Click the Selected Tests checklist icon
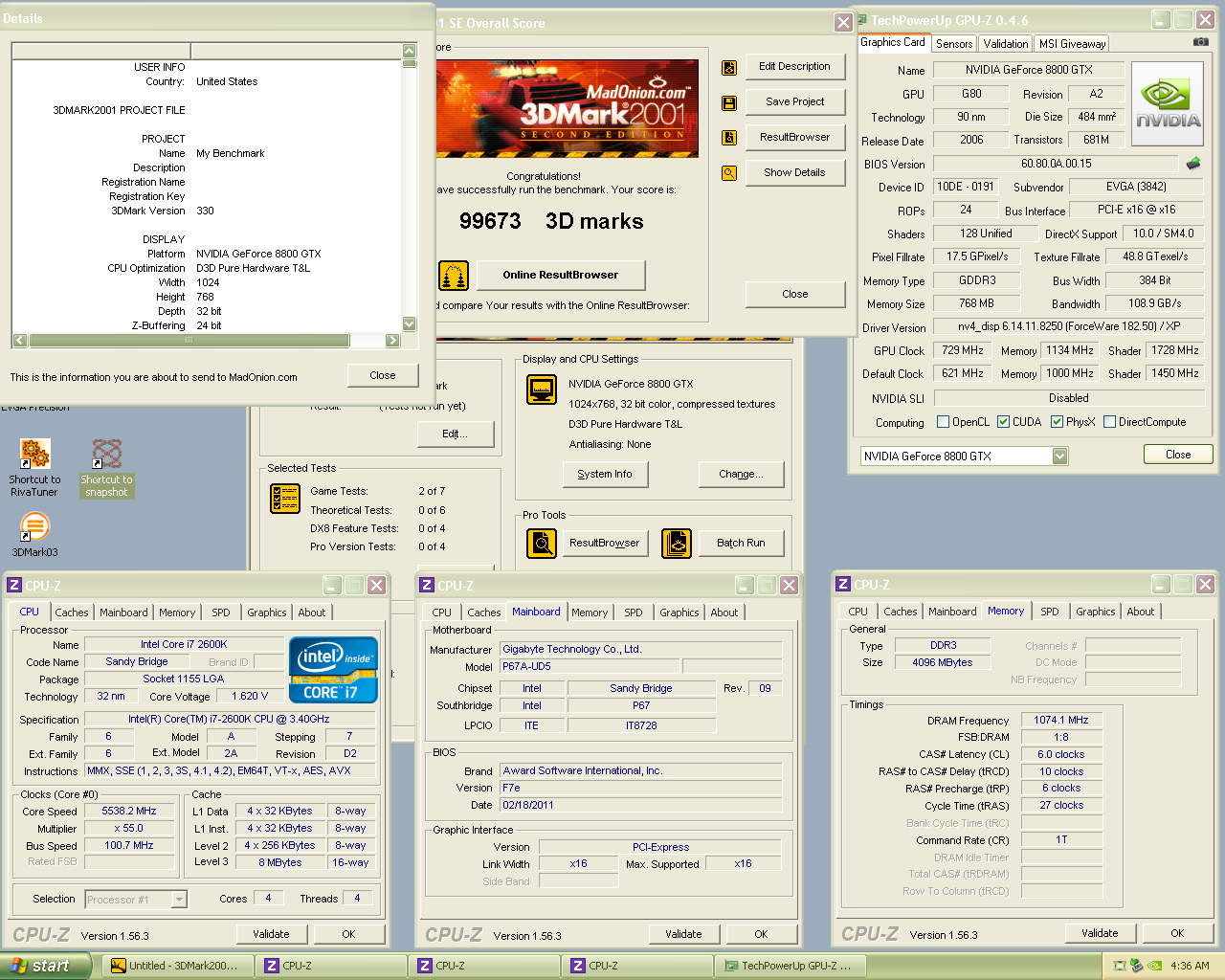 click(285, 499)
